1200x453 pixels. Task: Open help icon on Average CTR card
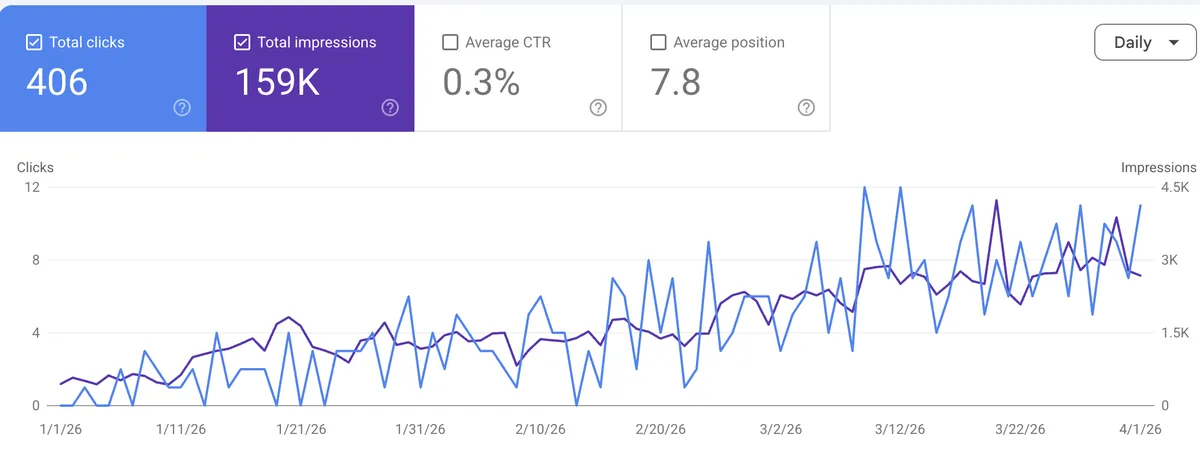598,108
